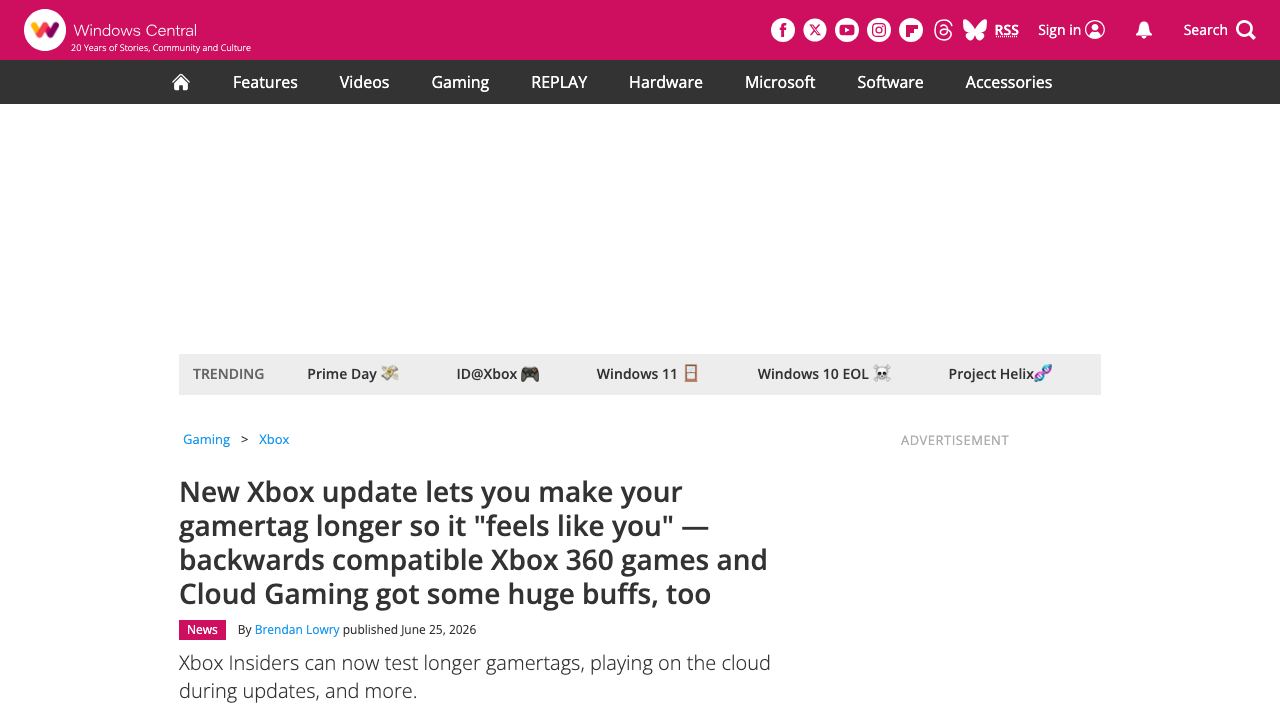1280x720 pixels.
Task: Click the Xbox breadcrumb link
Action: 274,439
